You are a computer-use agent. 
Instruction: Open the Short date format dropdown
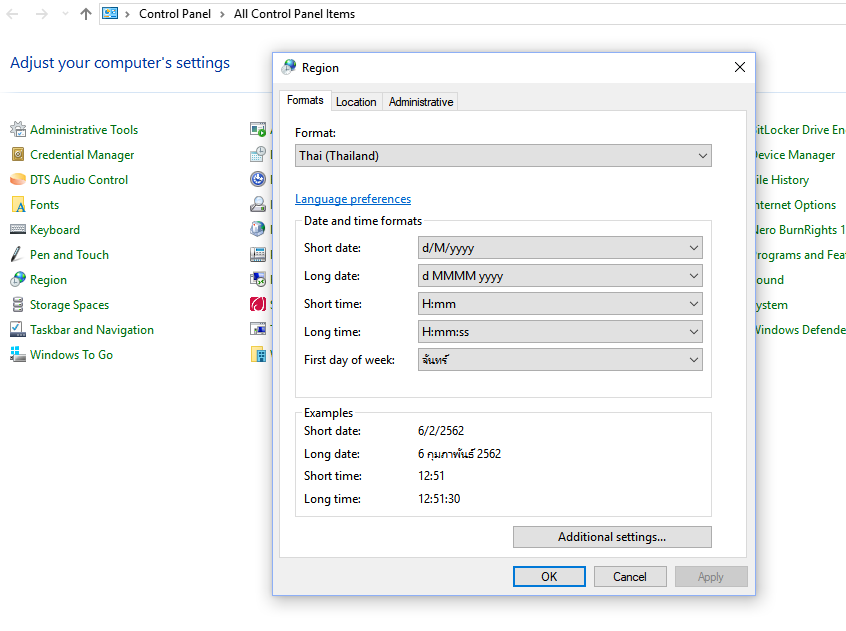[560, 247]
